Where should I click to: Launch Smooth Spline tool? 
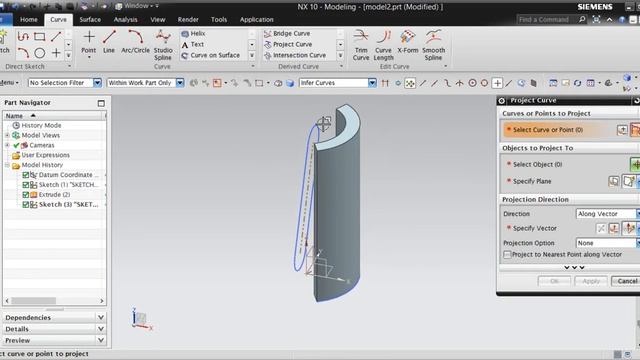(x=433, y=45)
